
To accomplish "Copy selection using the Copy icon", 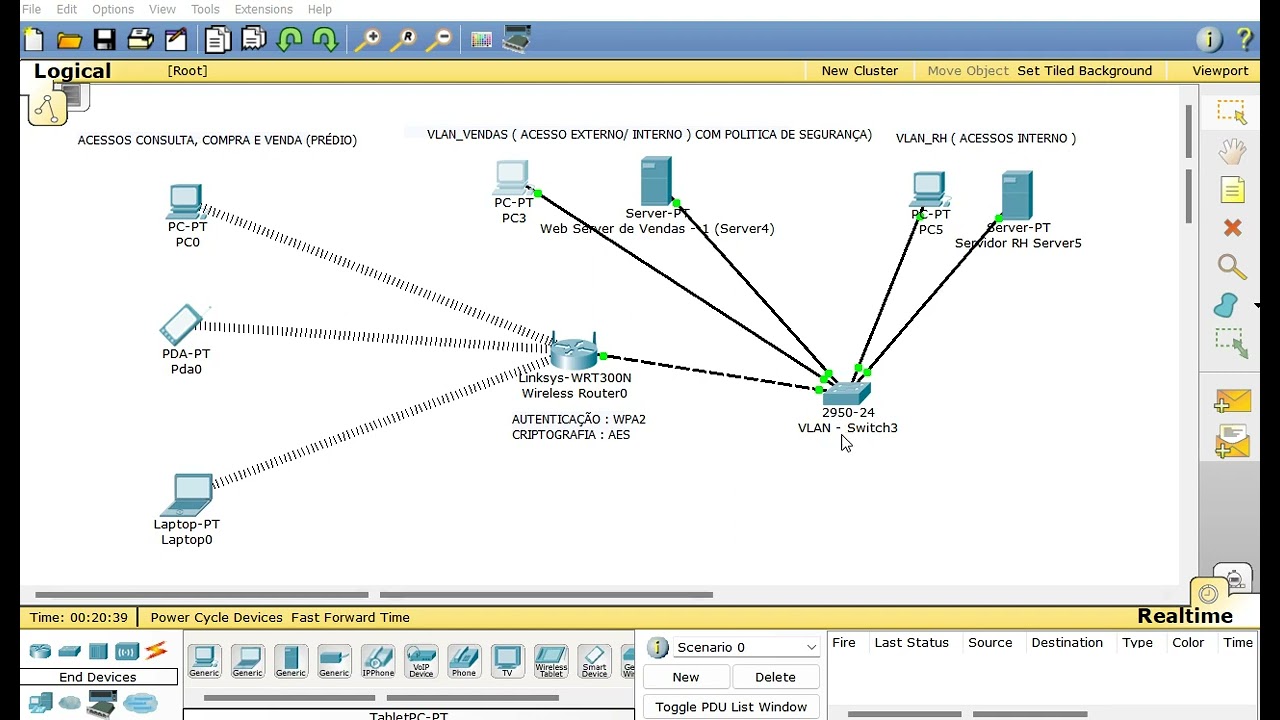I will [217, 40].
